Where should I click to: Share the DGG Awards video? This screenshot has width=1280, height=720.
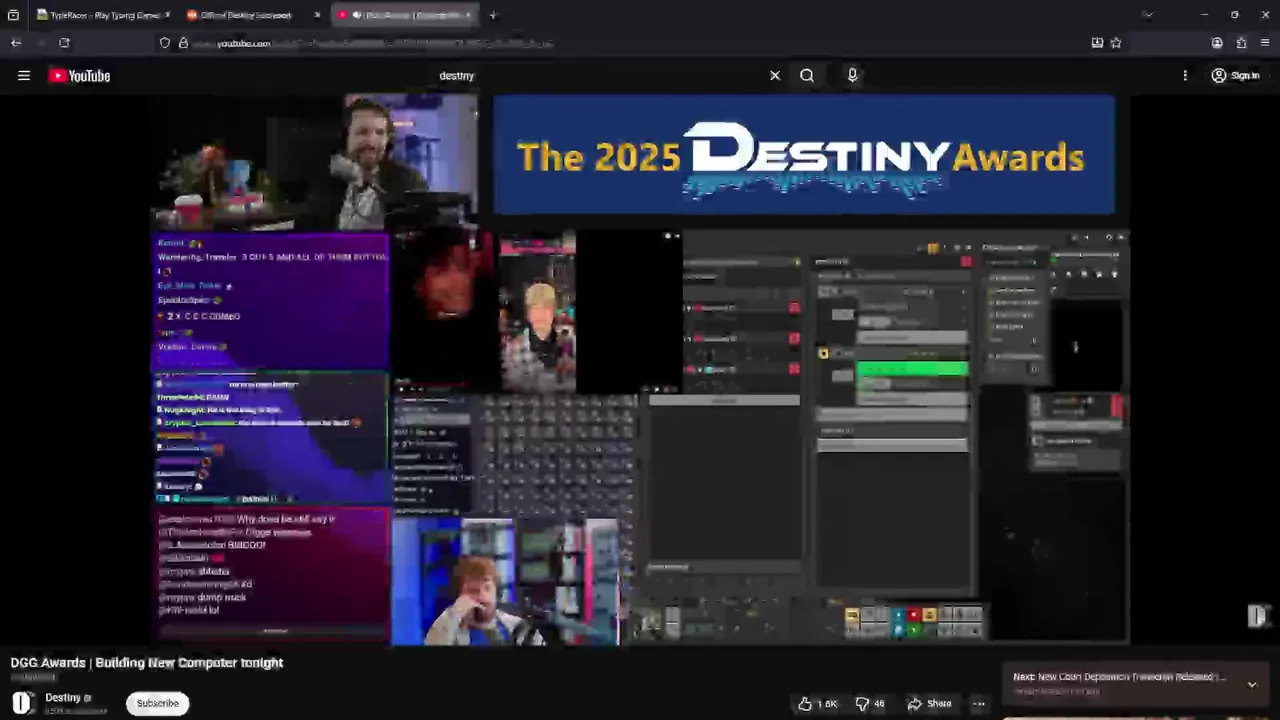click(929, 704)
